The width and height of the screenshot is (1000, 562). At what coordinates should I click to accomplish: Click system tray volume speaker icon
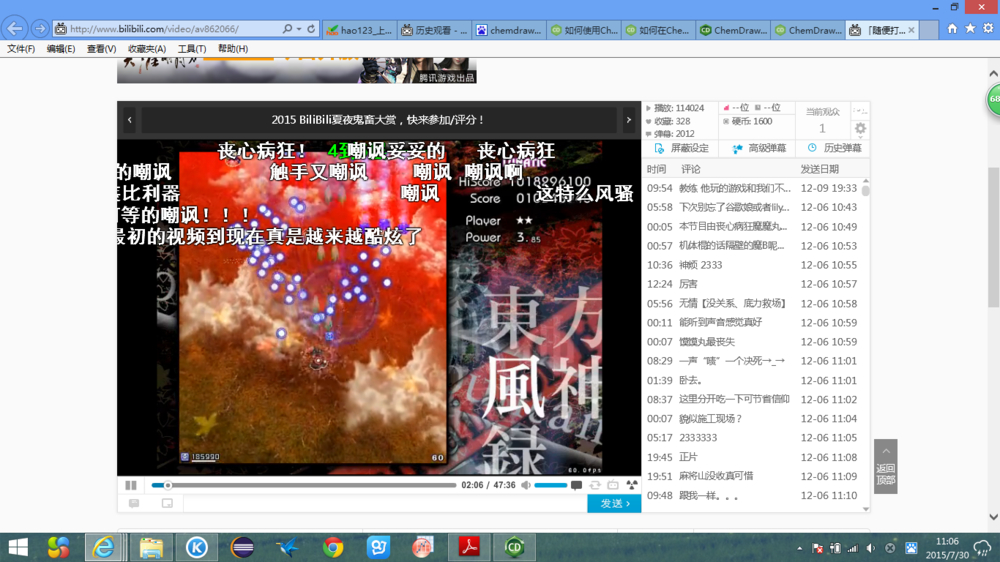pyautogui.click(x=871, y=548)
